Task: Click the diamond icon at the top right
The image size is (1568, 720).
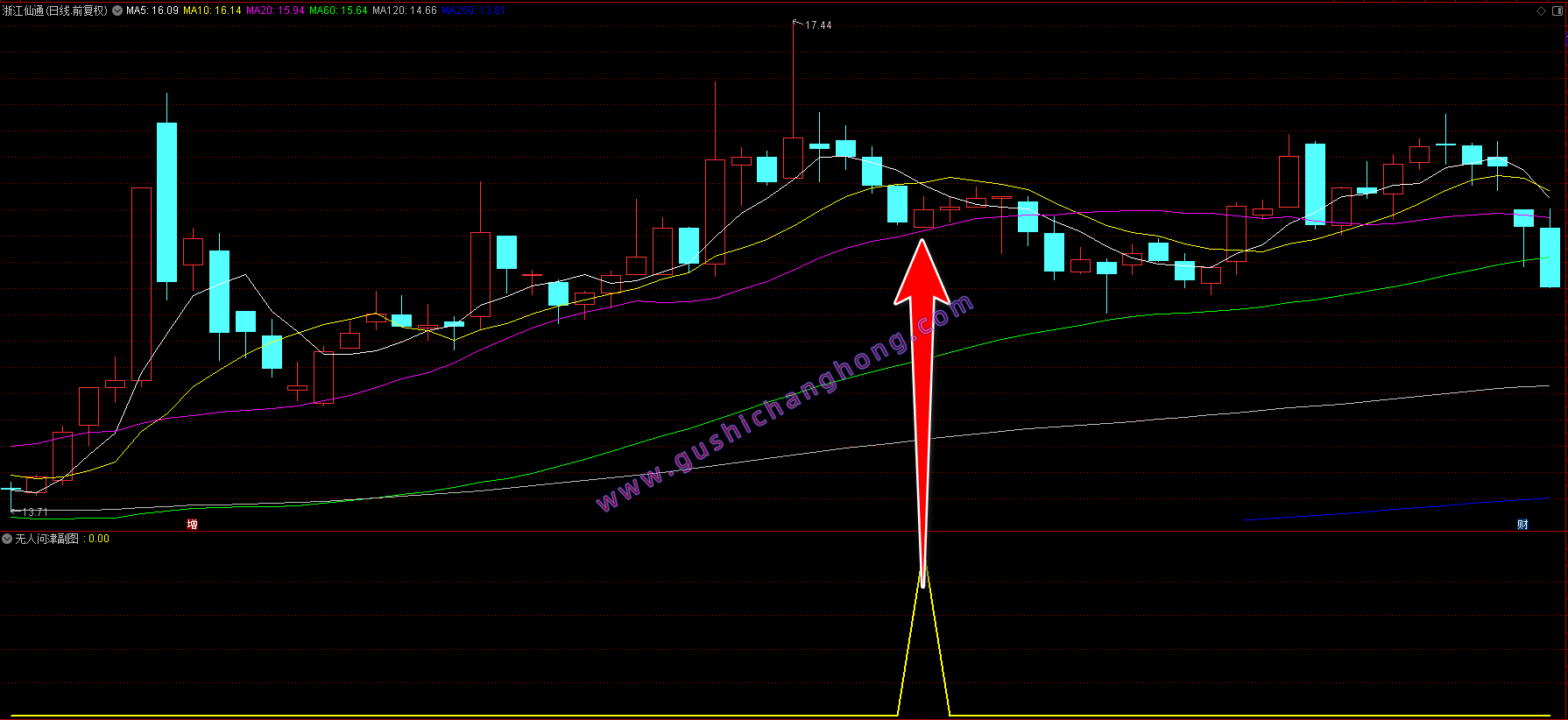Action: [1542, 11]
